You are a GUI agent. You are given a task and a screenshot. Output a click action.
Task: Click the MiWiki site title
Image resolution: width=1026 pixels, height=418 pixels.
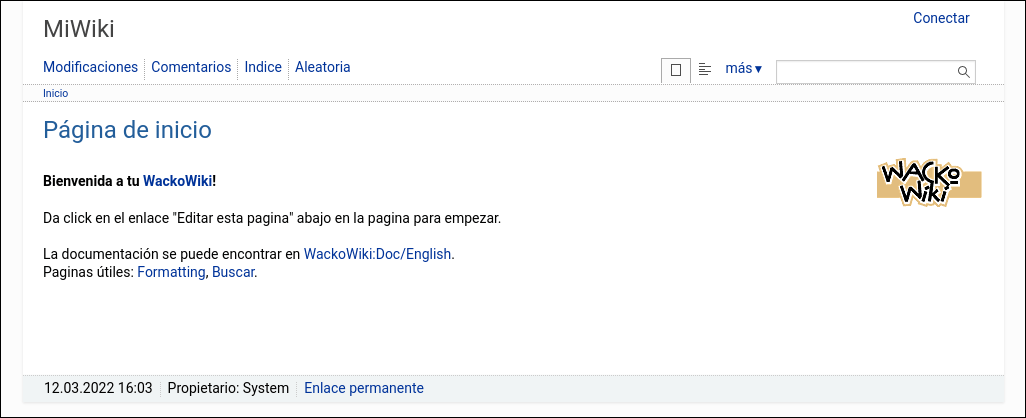pos(79,29)
